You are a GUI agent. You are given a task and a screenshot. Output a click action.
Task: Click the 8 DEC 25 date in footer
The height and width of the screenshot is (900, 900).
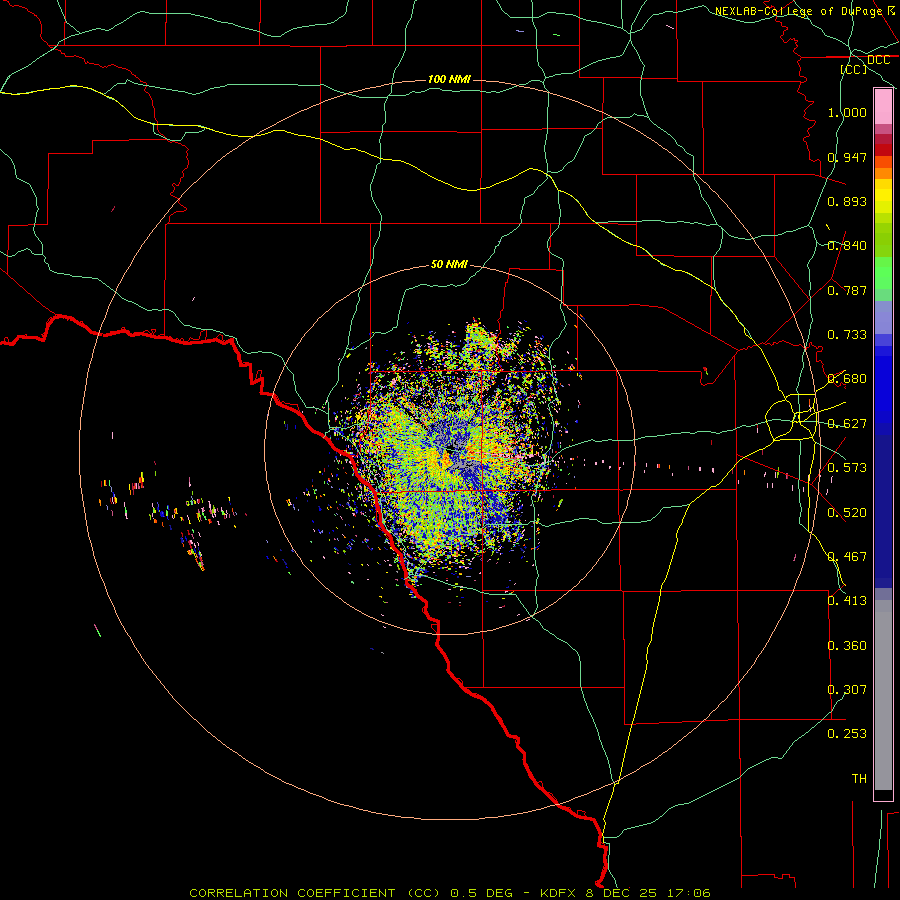click(x=621, y=893)
